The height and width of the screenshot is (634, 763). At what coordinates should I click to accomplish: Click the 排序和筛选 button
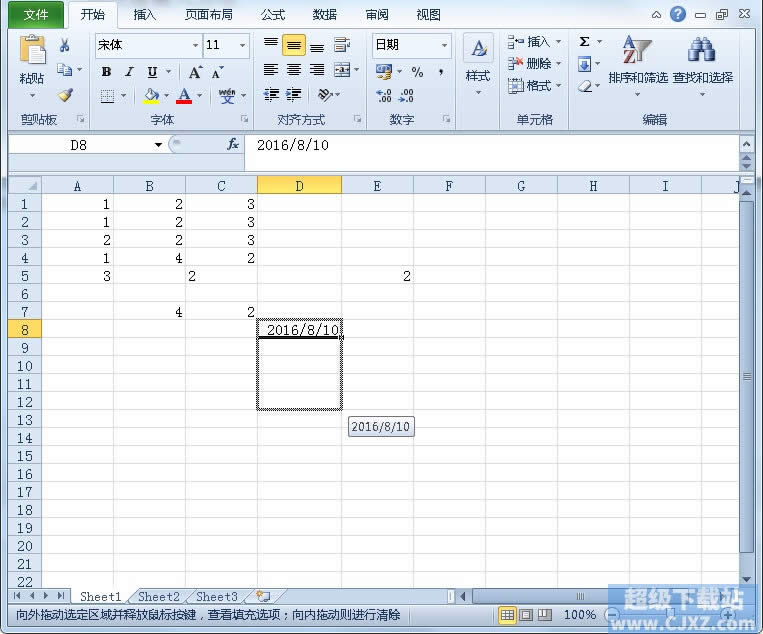[637, 60]
